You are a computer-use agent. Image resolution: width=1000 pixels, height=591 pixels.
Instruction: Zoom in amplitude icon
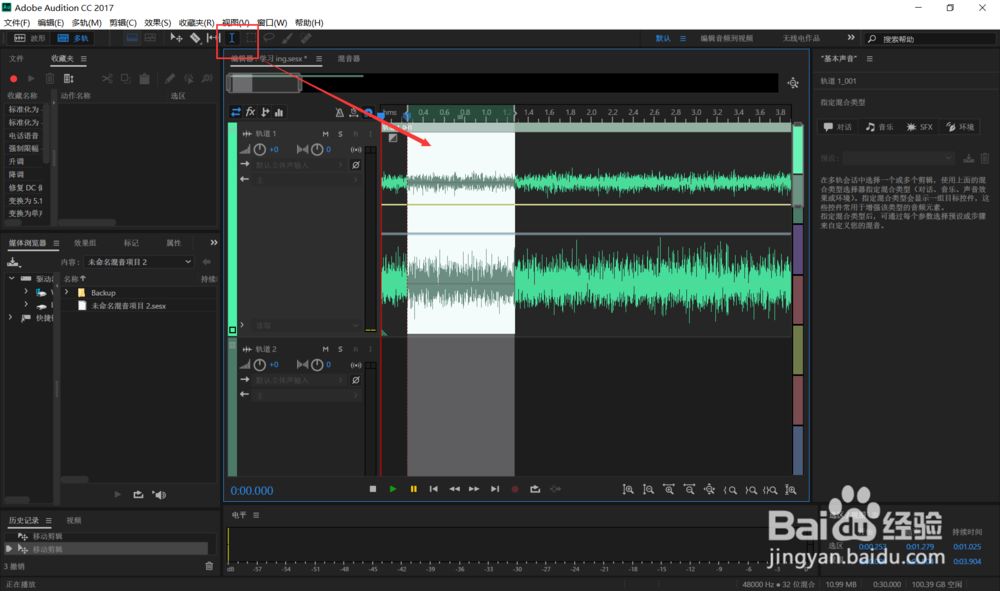point(628,490)
